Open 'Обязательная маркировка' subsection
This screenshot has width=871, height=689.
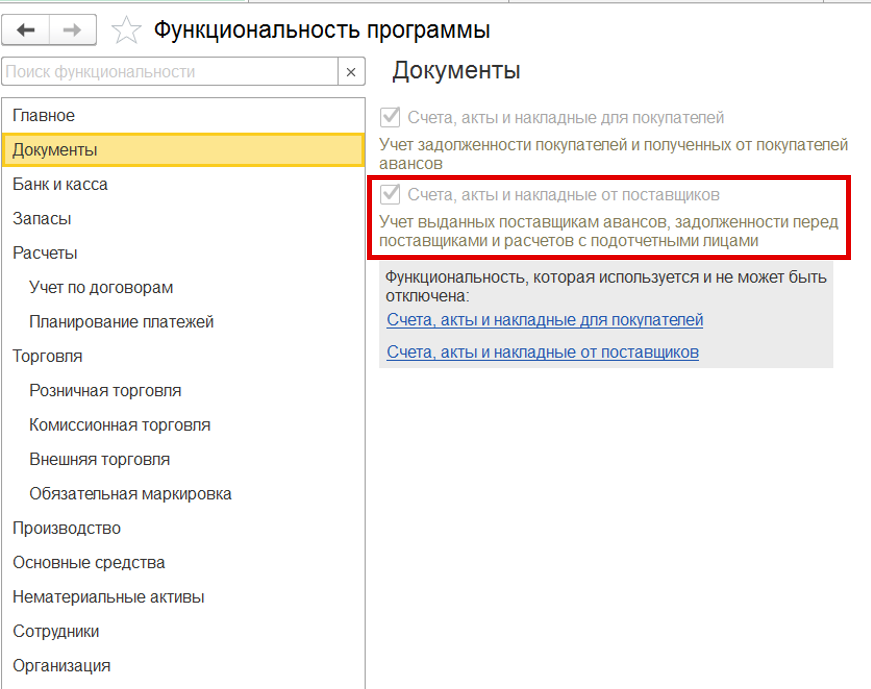130,494
